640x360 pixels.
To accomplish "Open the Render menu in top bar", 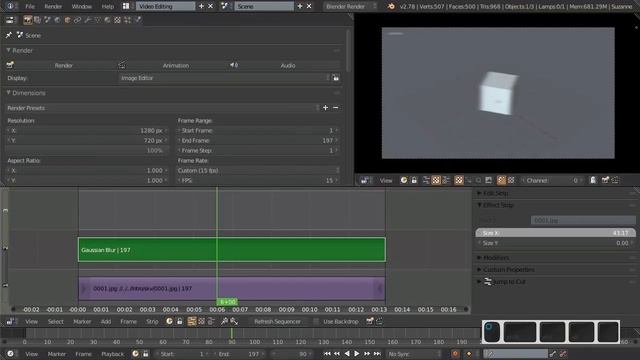I will click(x=53, y=6).
